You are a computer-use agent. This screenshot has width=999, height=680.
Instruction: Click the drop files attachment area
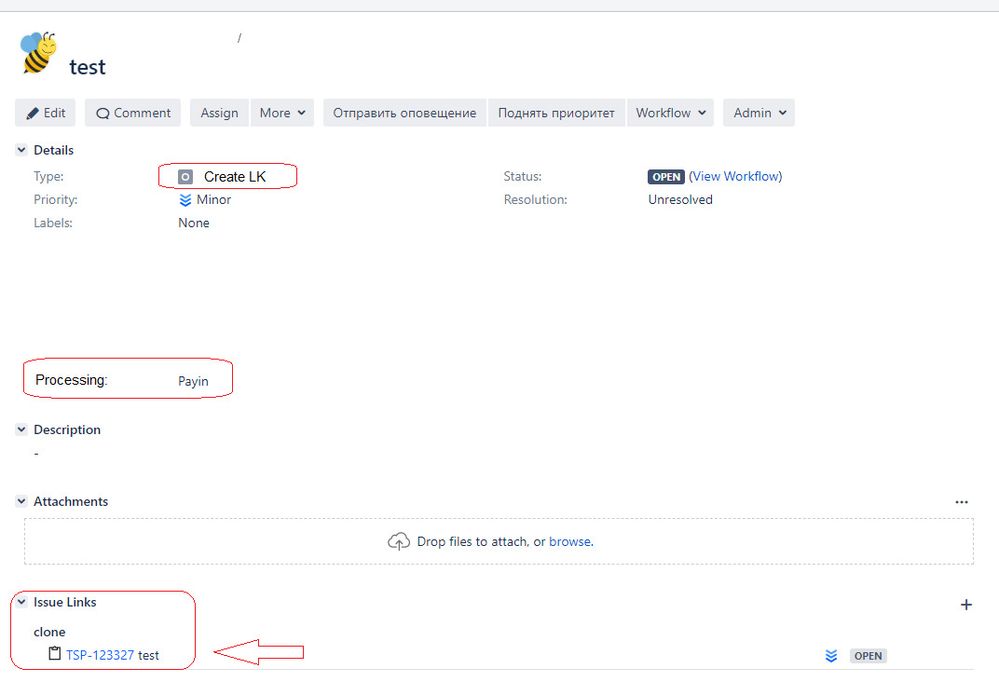499,541
